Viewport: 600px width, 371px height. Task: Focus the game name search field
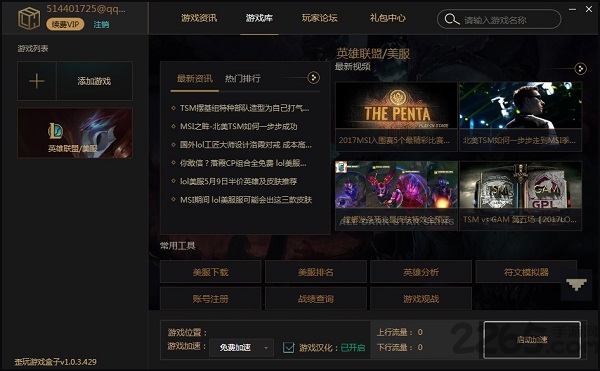[499, 19]
